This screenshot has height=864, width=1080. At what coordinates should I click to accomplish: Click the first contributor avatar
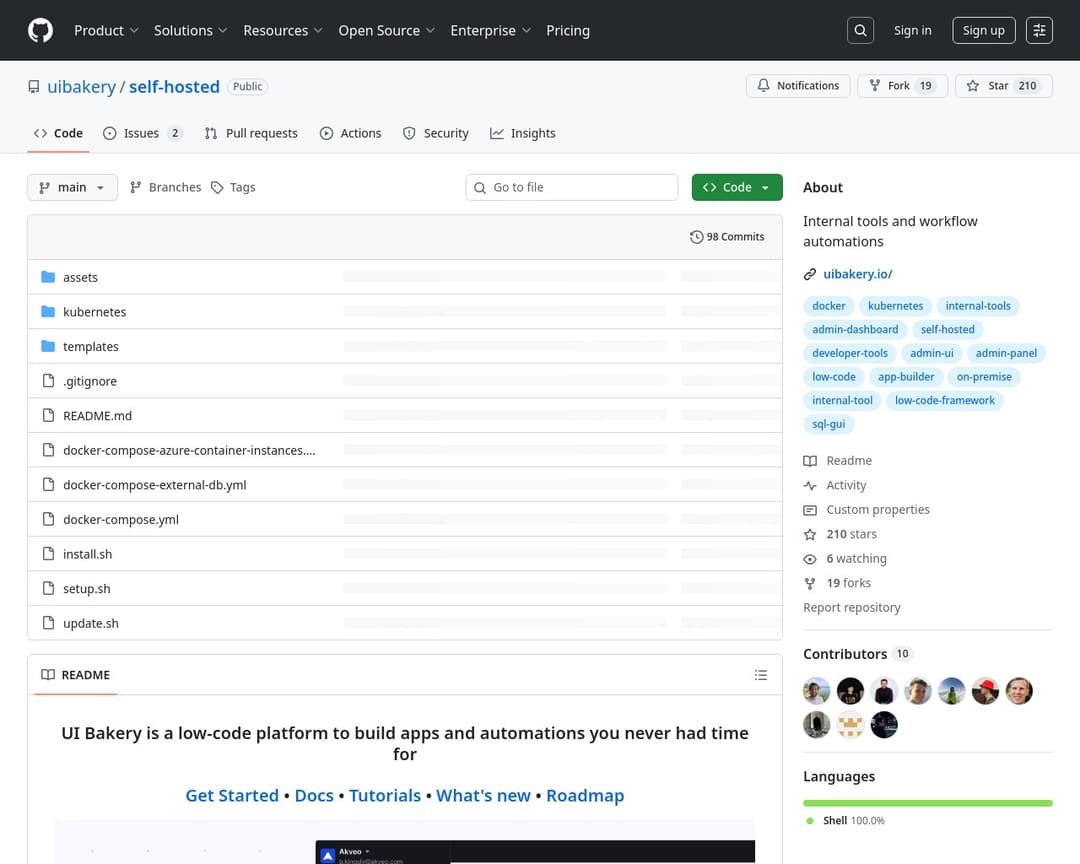(817, 691)
